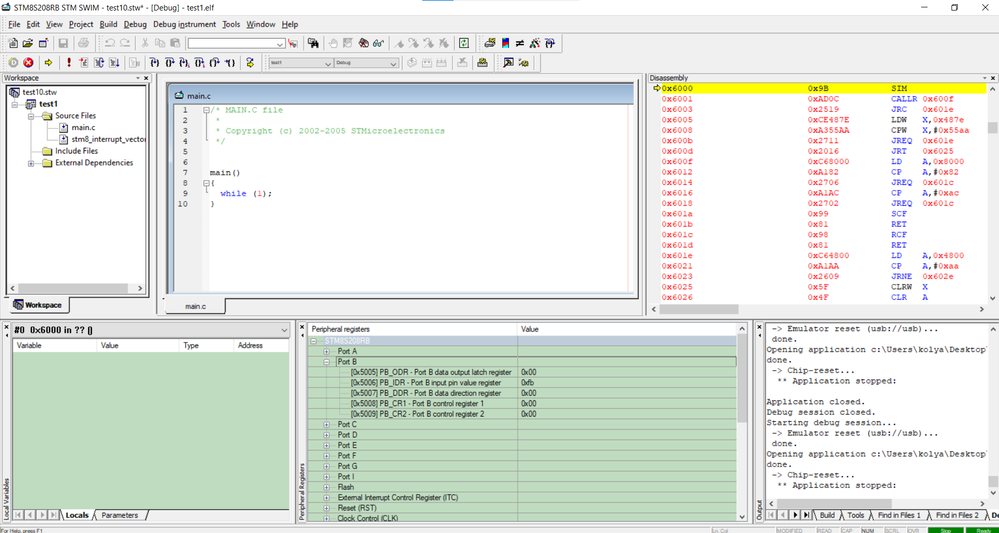Screen dimensions: 999x533
Task: Click the Stop Debugging red X icon
Action: coord(29,63)
